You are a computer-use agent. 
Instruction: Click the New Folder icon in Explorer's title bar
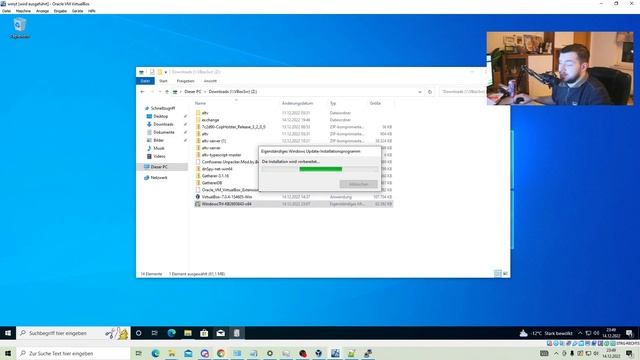(160, 72)
